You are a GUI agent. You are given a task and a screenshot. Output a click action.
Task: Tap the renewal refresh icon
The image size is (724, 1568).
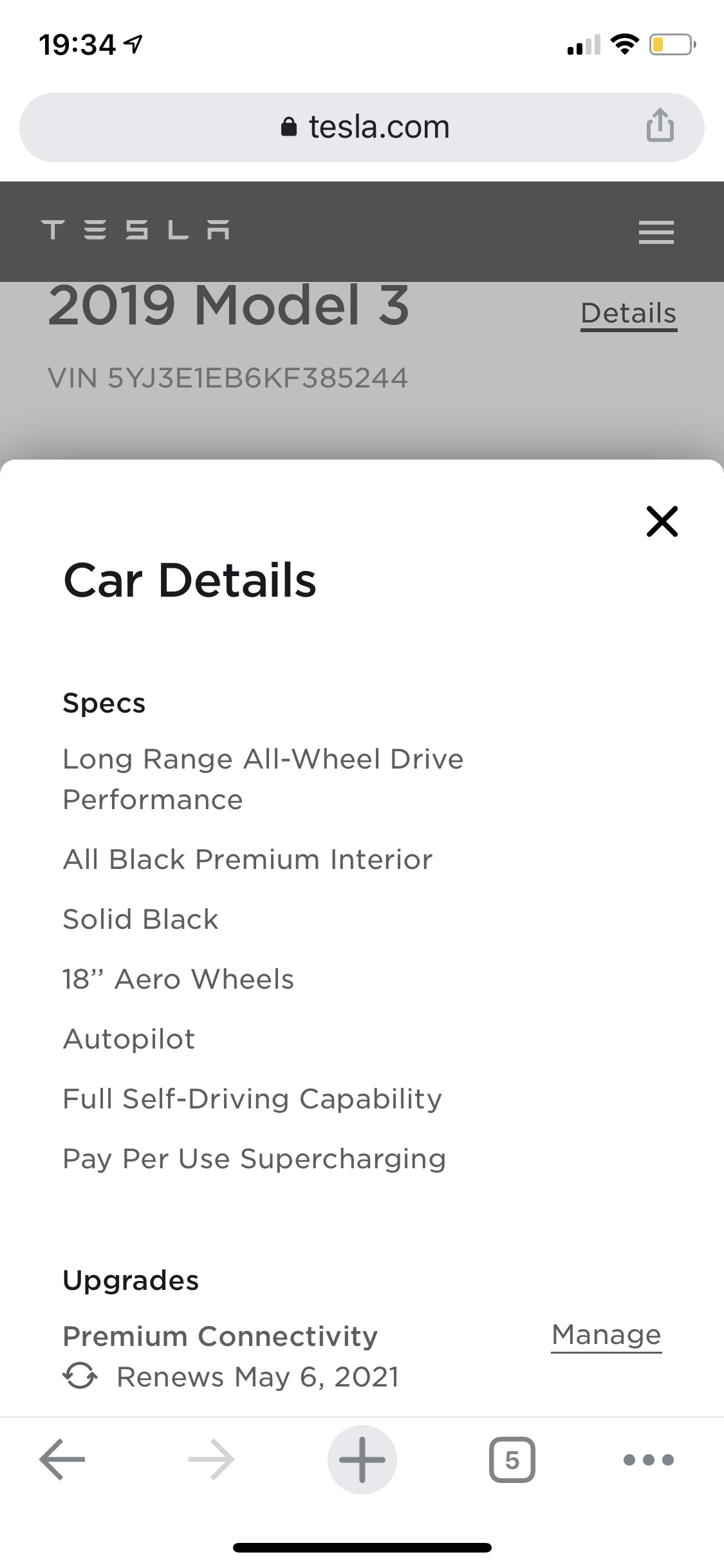coord(80,1377)
